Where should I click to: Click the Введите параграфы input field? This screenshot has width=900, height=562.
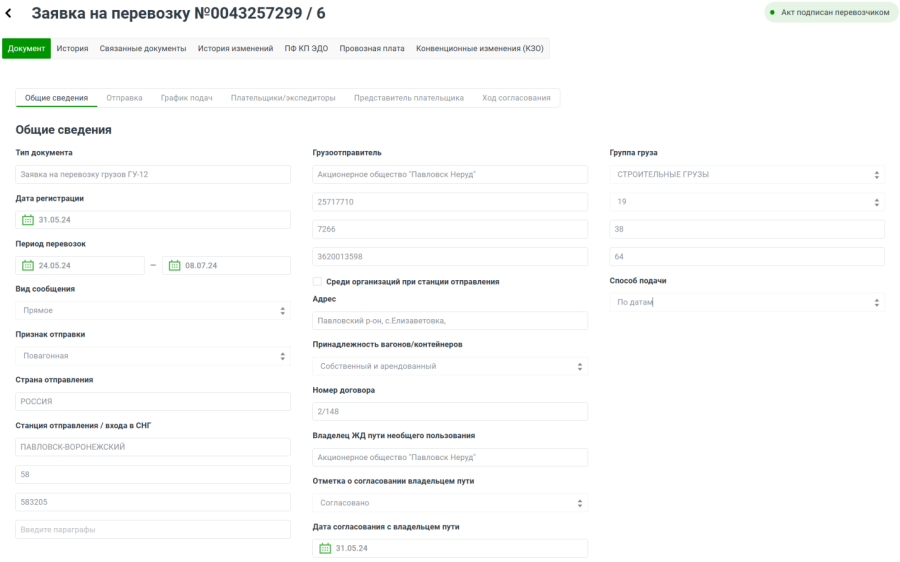(152, 529)
